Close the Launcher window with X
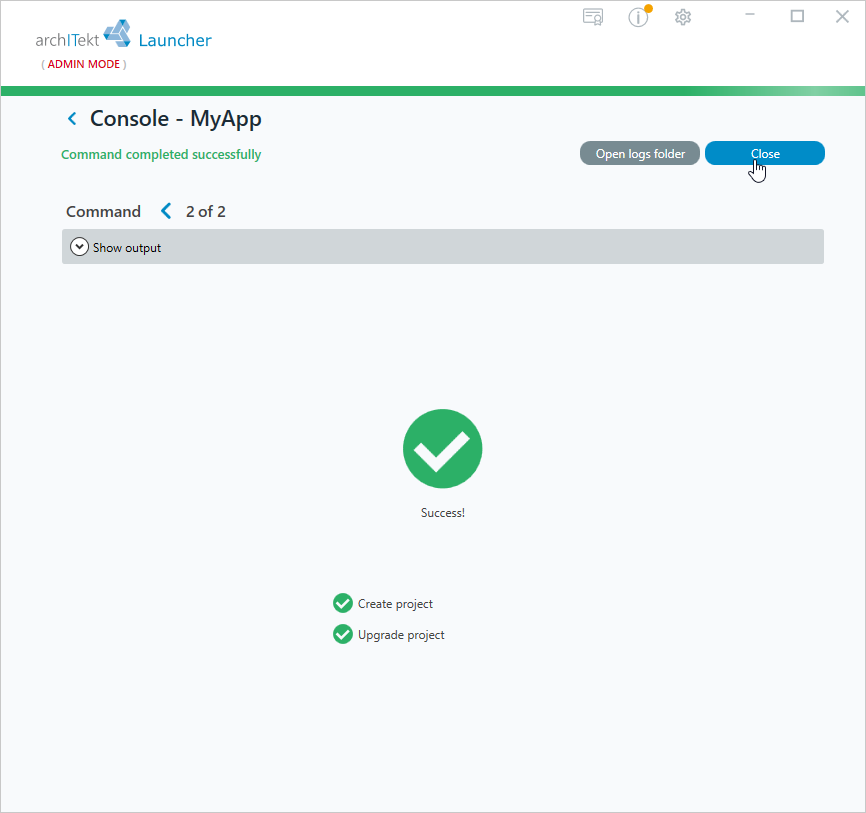 [842, 17]
